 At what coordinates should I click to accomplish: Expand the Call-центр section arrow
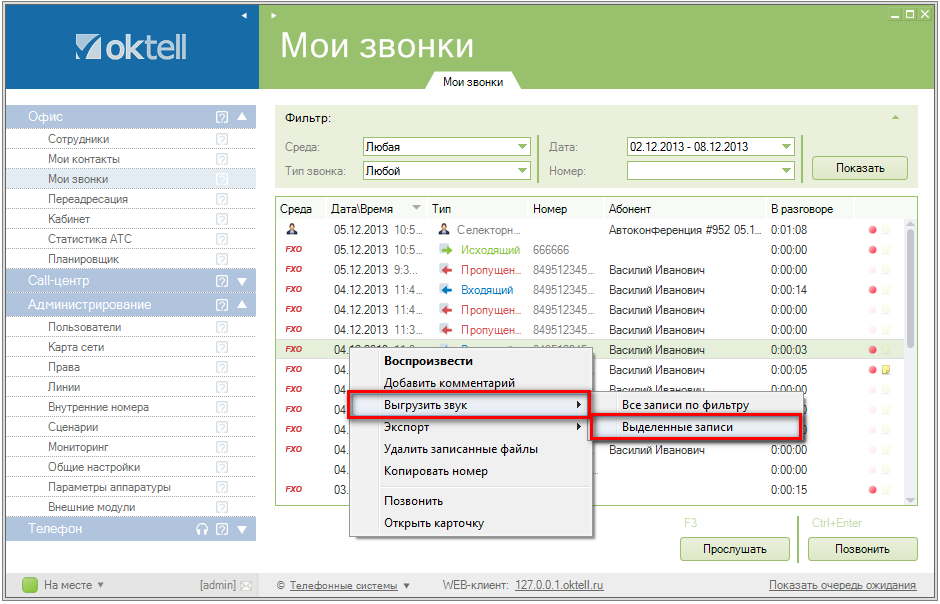(241, 281)
